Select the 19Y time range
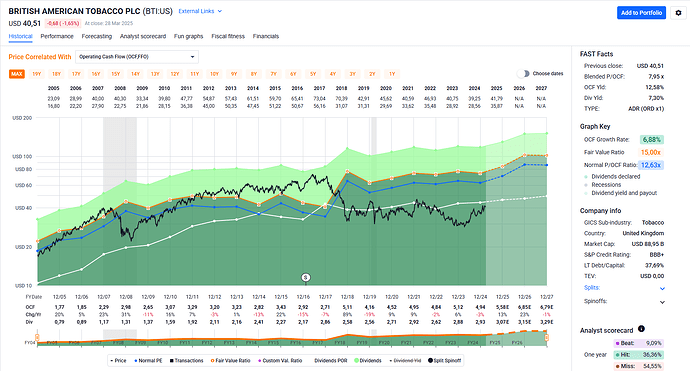Image resolution: width=690 pixels, height=371 pixels. (37, 74)
